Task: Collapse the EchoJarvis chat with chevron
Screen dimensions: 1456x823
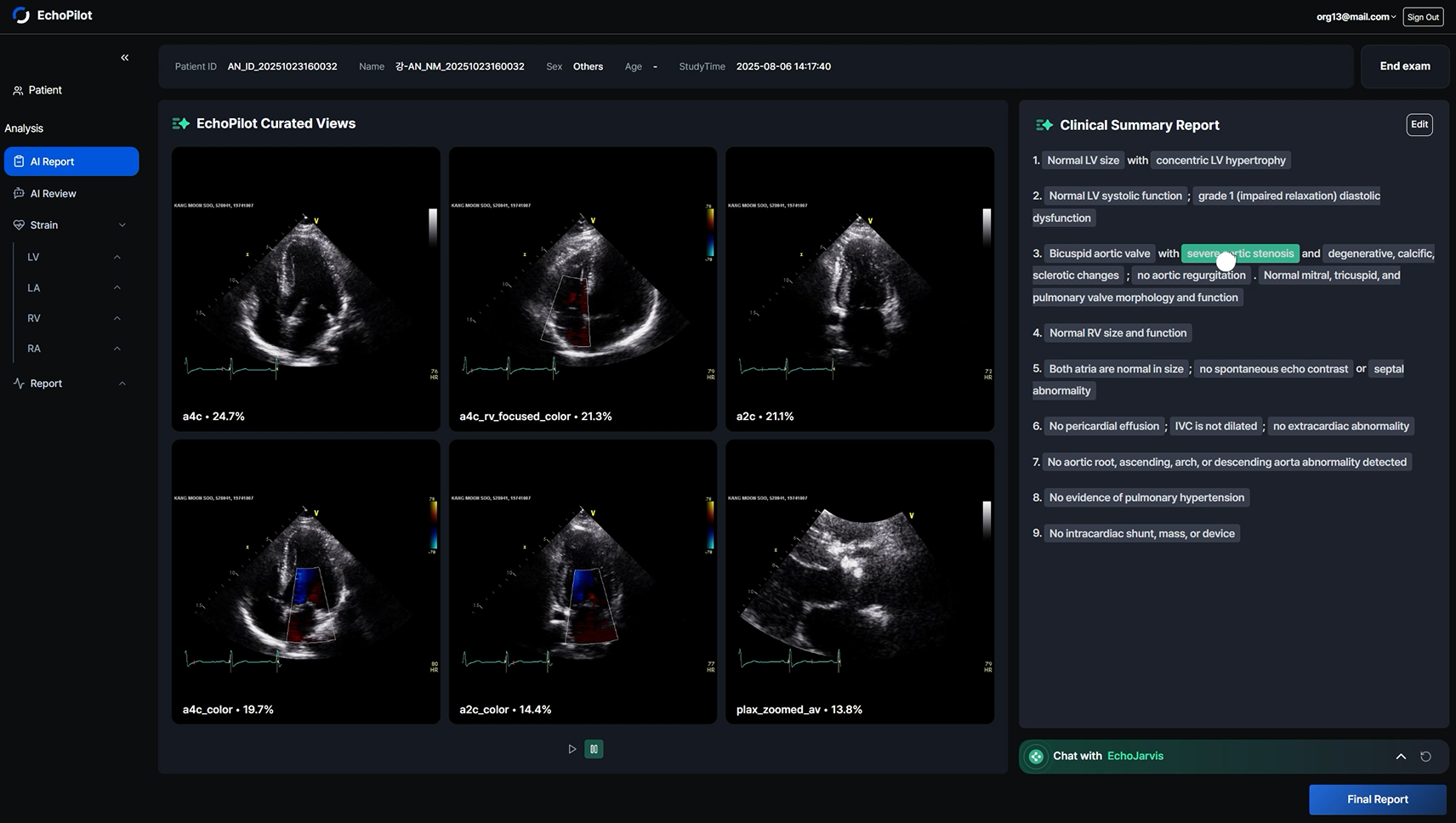Action: (1401, 757)
